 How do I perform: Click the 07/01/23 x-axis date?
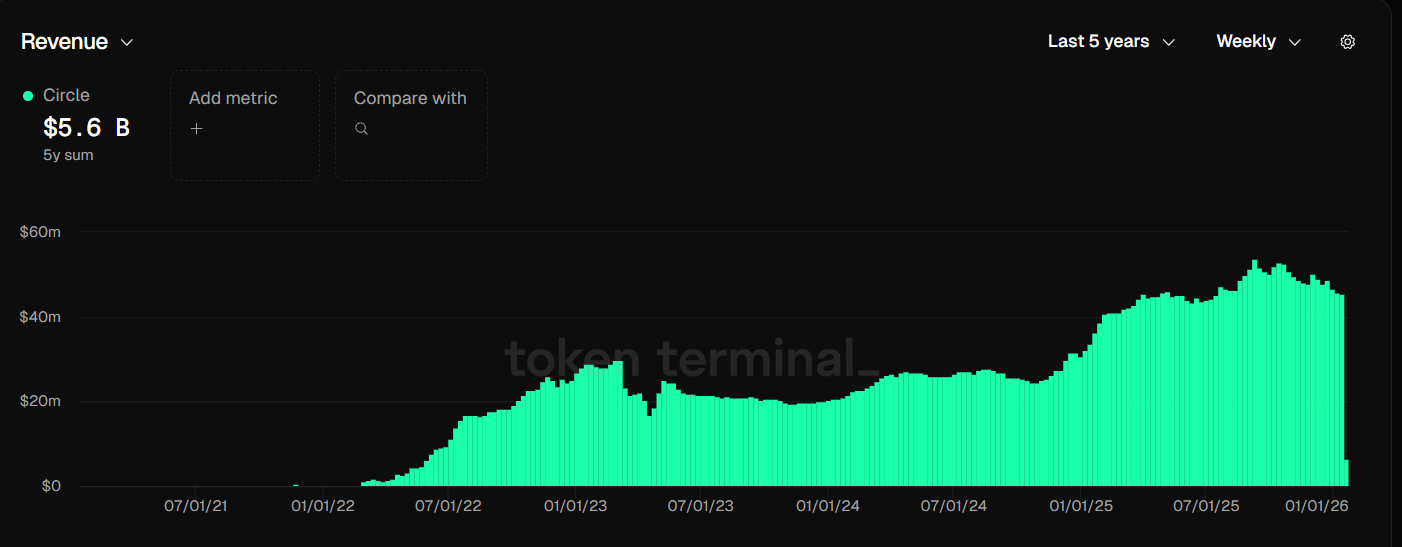701,506
